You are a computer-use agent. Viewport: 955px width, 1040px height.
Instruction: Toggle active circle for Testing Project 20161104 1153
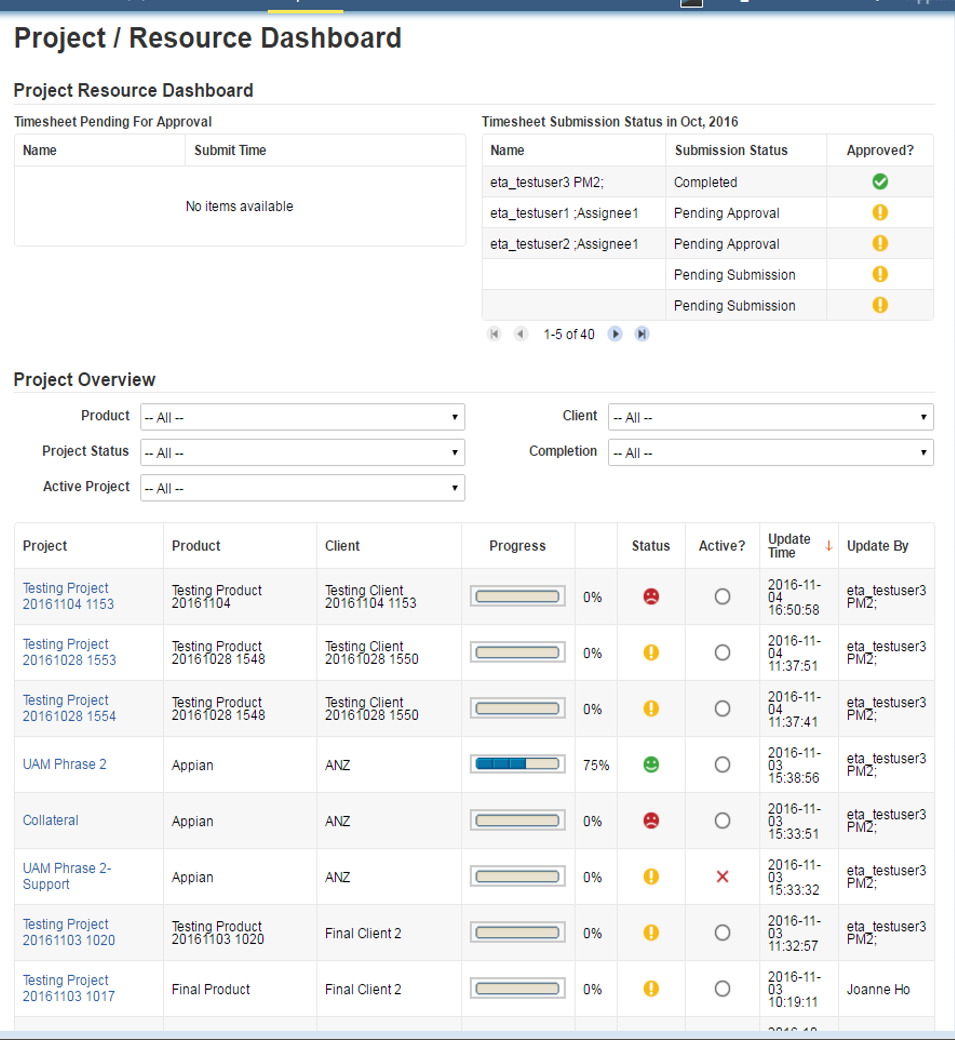[x=722, y=596]
